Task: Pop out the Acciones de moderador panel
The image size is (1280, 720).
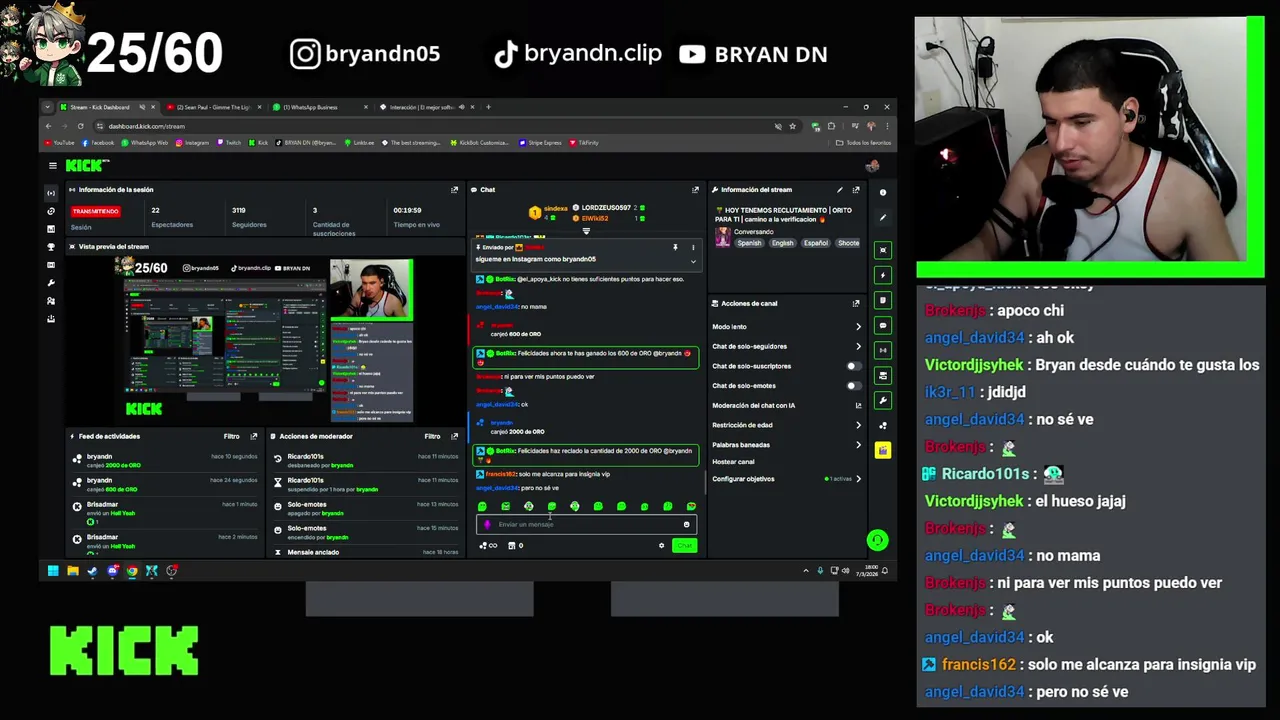Action: click(454, 436)
